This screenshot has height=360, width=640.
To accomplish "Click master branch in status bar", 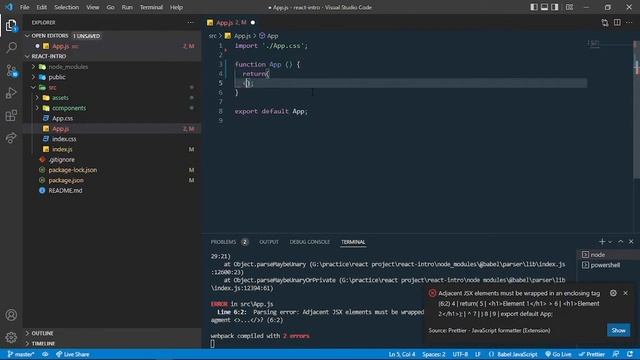I will pyautogui.click(x=20, y=354).
